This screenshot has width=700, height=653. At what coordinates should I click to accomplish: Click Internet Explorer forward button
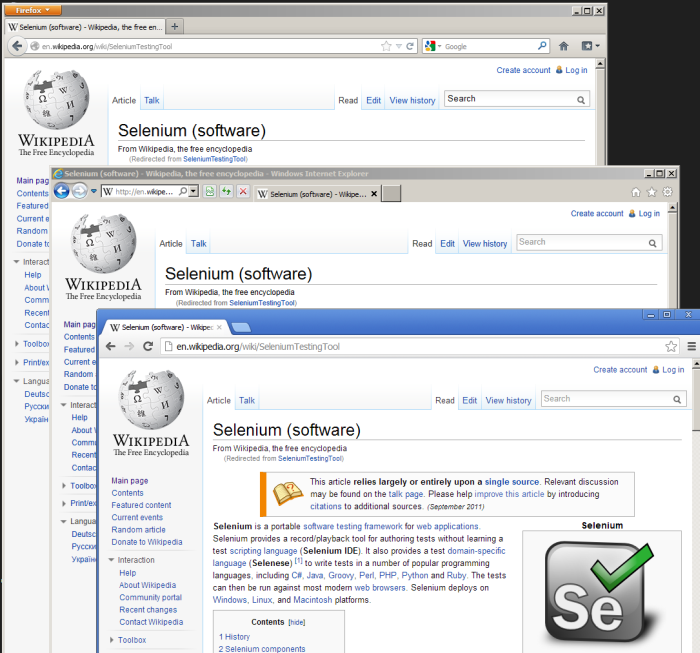click(x=79, y=191)
